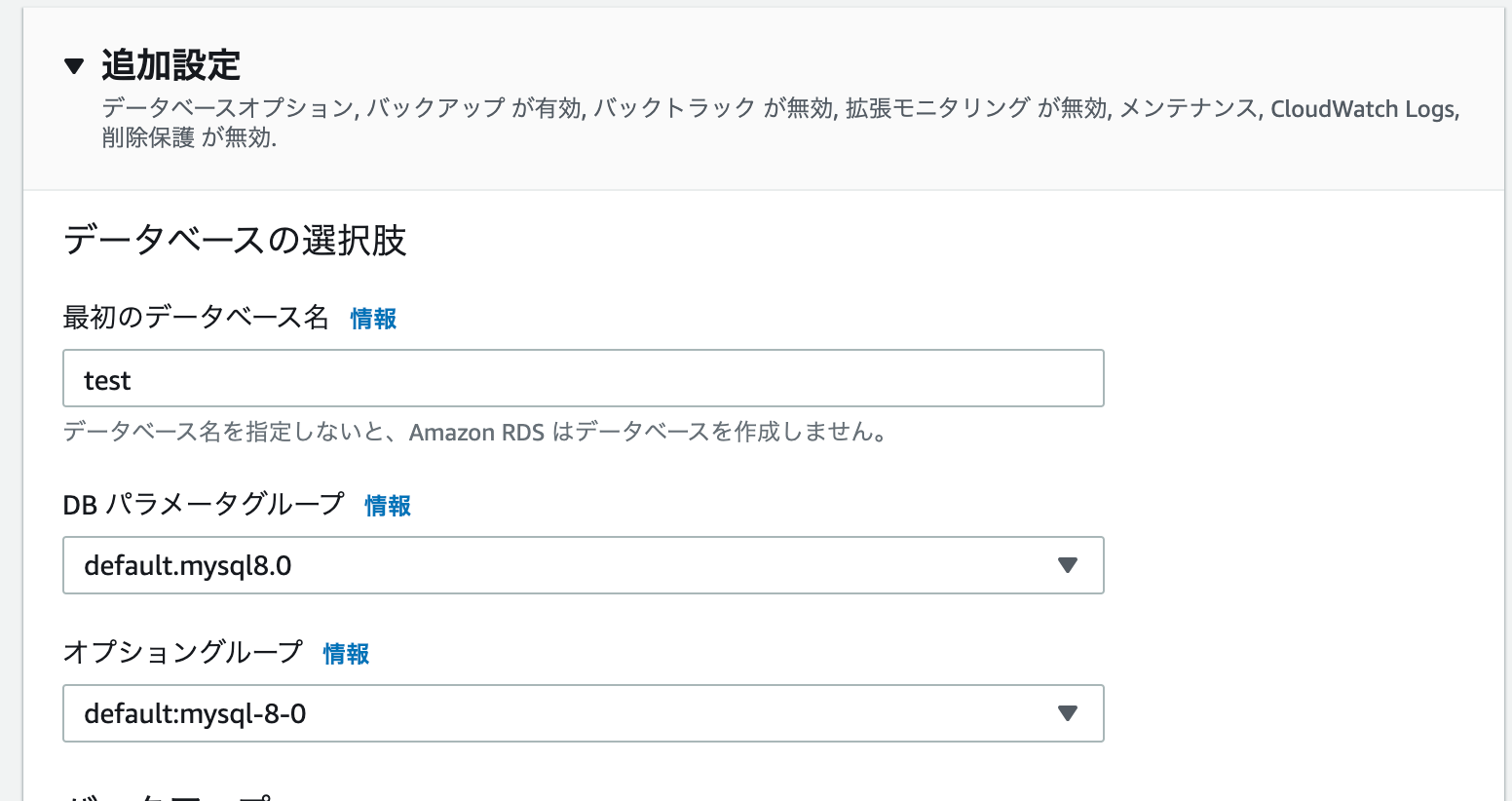Select the initial database name input field
The width and height of the screenshot is (1512, 801).
click(583, 378)
